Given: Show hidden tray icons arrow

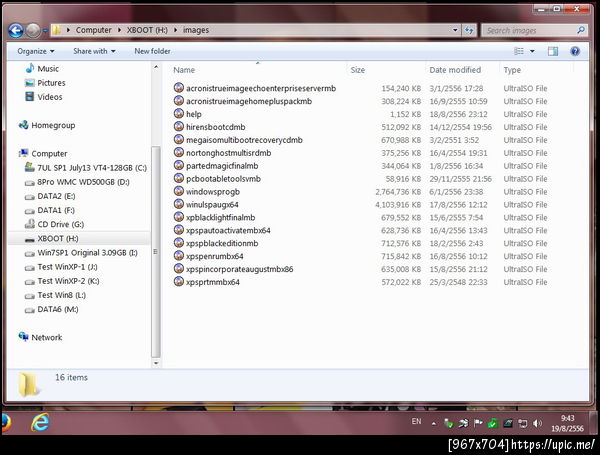Looking at the screenshot, I should [434, 423].
